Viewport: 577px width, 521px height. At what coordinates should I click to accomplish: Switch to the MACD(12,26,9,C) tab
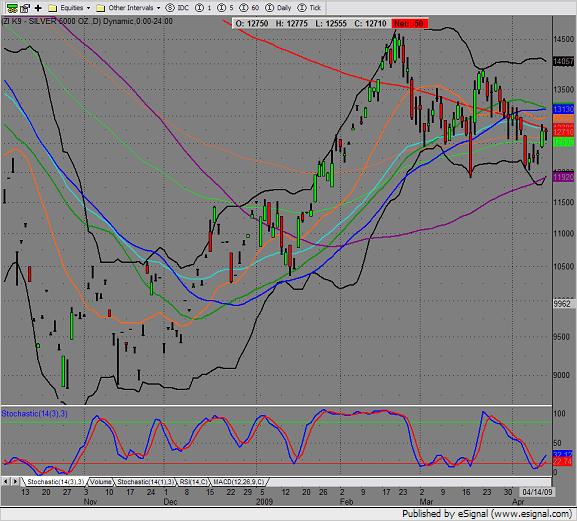pyautogui.click(x=239, y=482)
